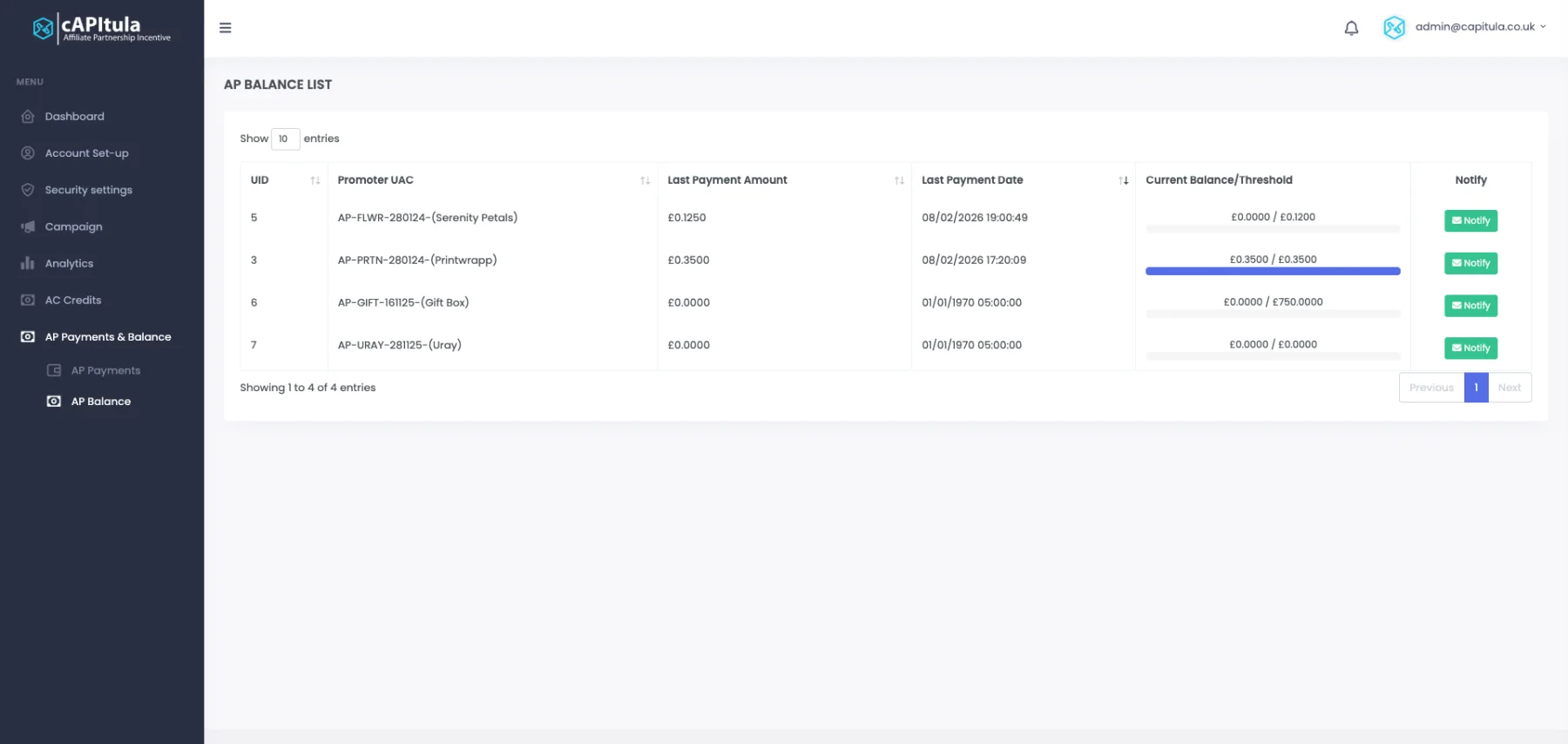Open the Campaign menu item
This screenshot has height=744, width=1568.
tap(74, 227)
